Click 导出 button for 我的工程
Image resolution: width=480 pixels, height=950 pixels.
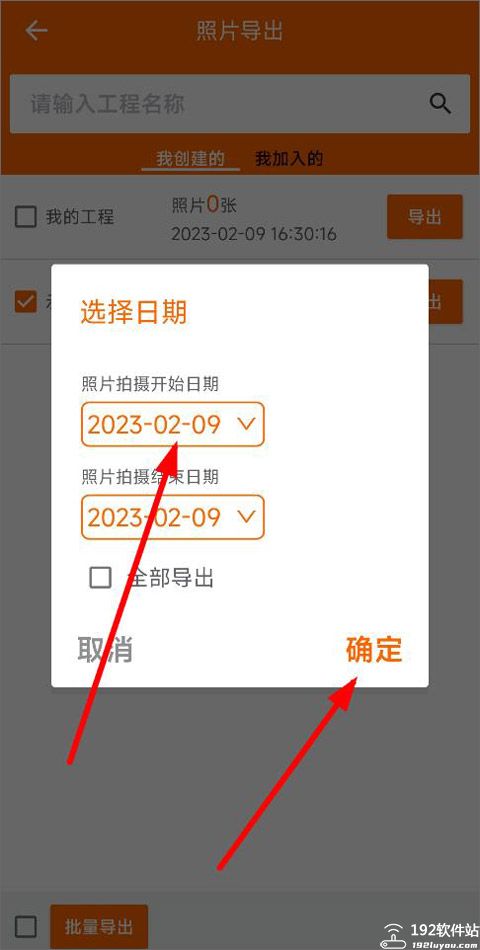425,216
